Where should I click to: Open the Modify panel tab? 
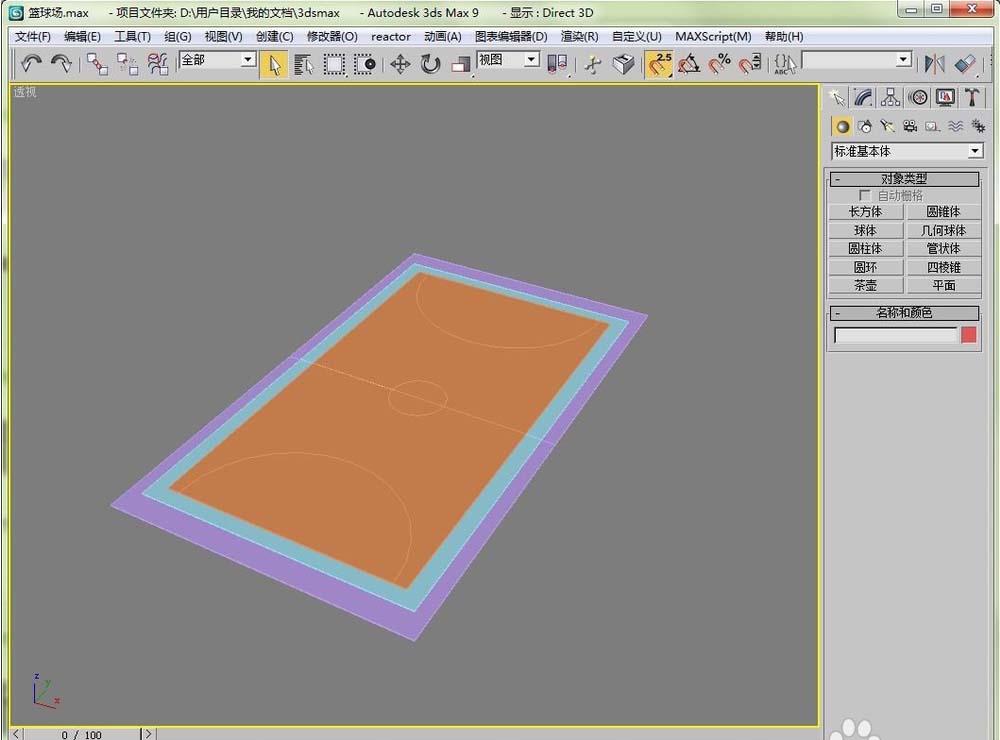(863, 97)
